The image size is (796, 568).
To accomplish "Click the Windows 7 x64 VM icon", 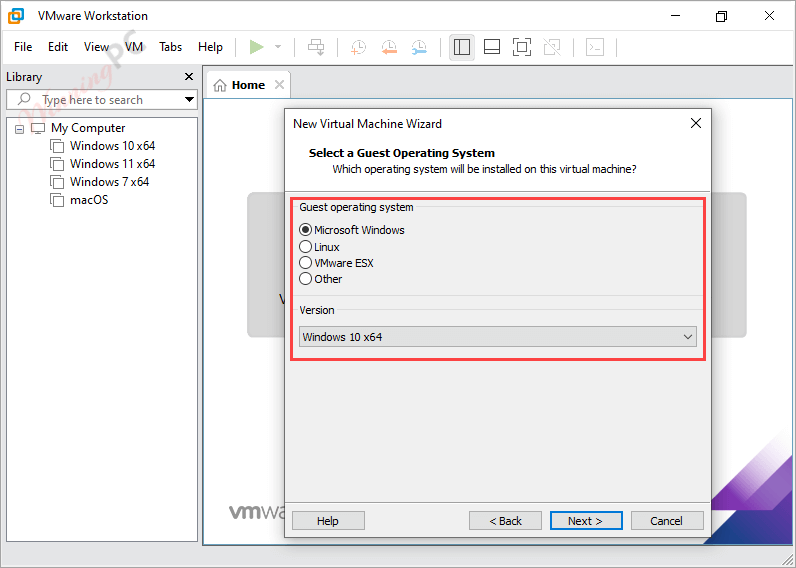I will 57,182.
